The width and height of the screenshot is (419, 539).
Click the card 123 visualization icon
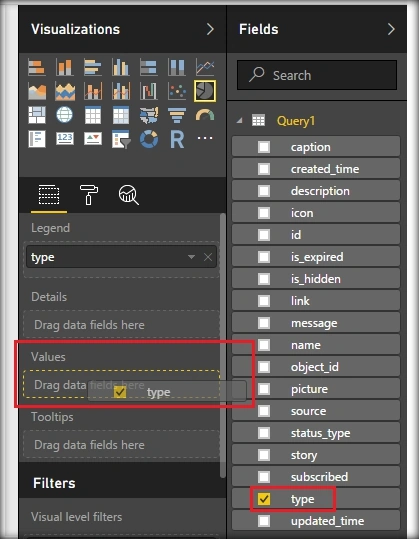(65, 139)
